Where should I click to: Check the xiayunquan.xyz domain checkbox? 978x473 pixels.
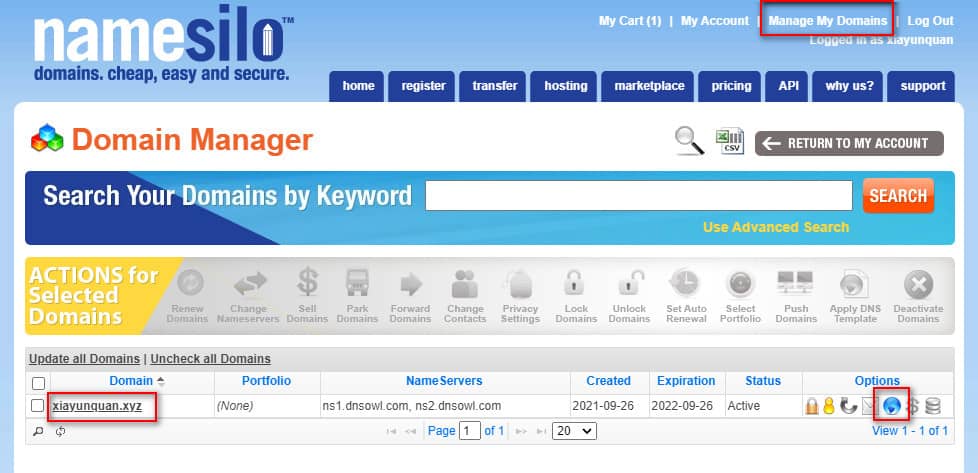coord(38,406)
